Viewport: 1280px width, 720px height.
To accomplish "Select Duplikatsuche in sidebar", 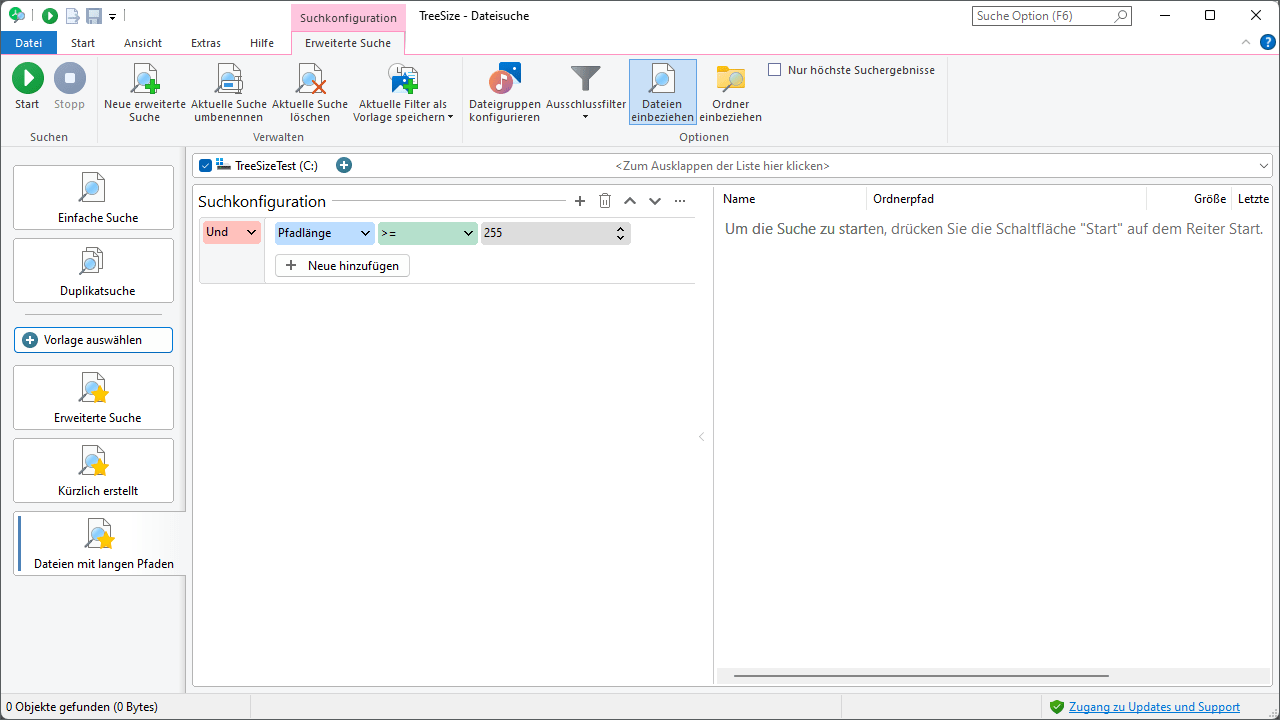I will (93, 270).
